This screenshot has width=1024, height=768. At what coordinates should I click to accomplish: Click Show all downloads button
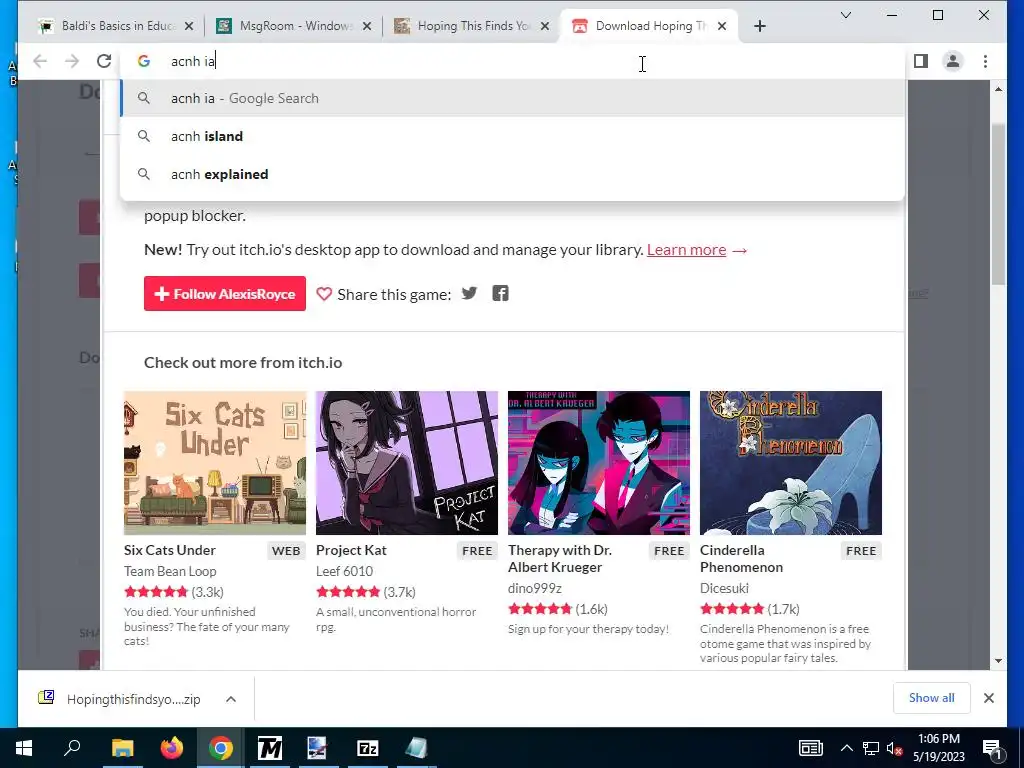(x=931, y=698)
